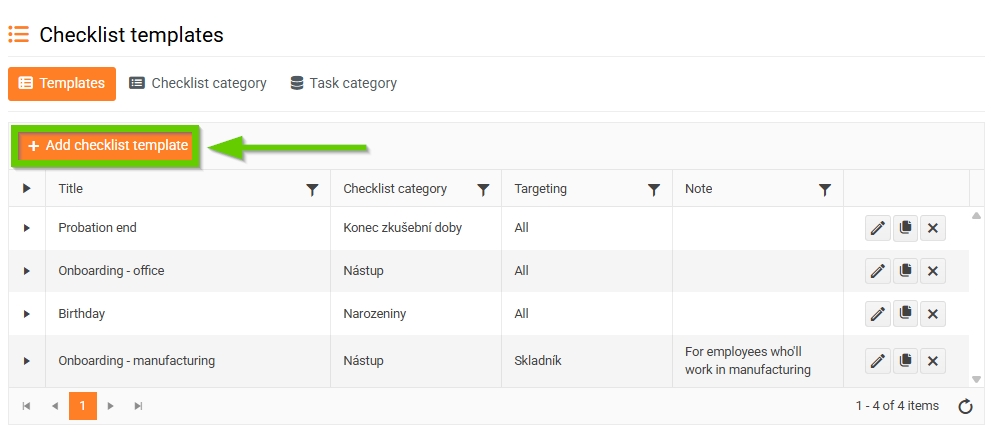Switch to the Checklist category tab
Screen dimensions: 991x433
[x=198, y=83]
